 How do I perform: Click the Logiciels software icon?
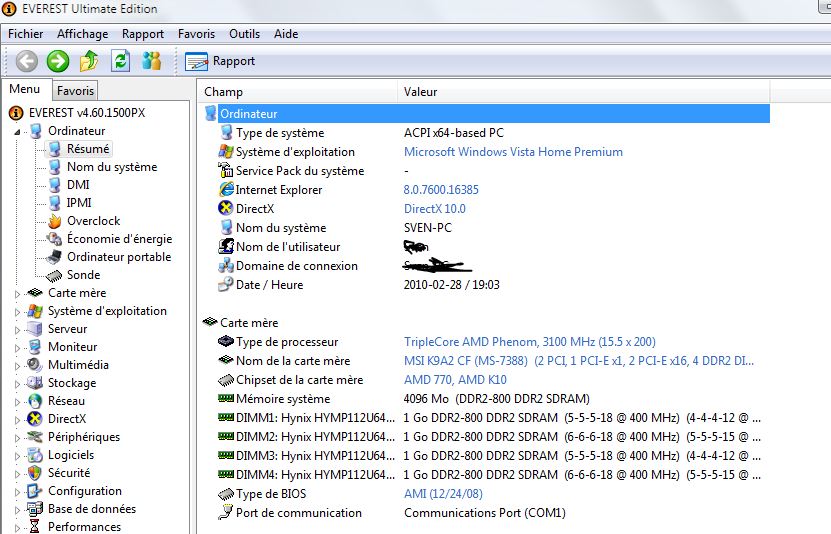pos(35,455)
